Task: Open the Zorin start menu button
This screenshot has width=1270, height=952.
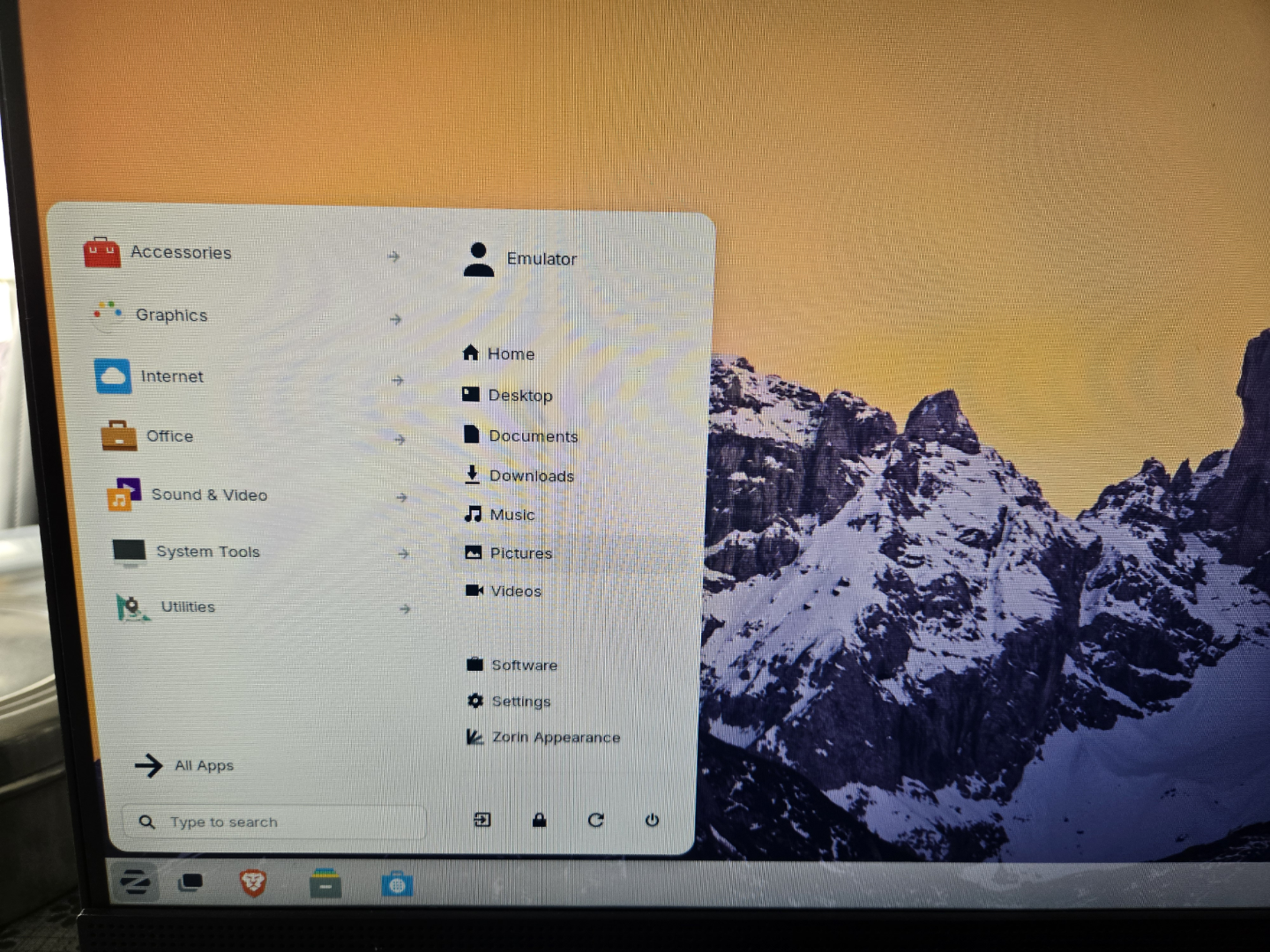Action: tap(135, 881)
